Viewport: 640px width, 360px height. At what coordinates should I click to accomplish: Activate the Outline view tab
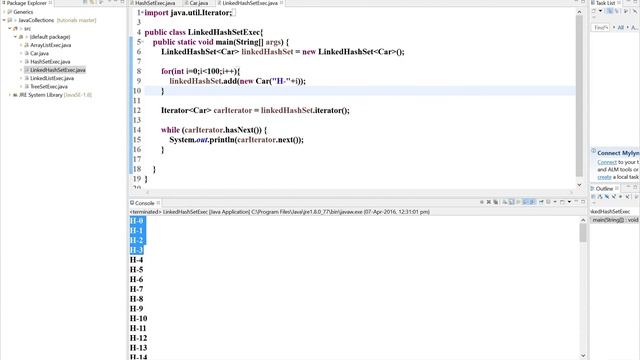[604, 189]
